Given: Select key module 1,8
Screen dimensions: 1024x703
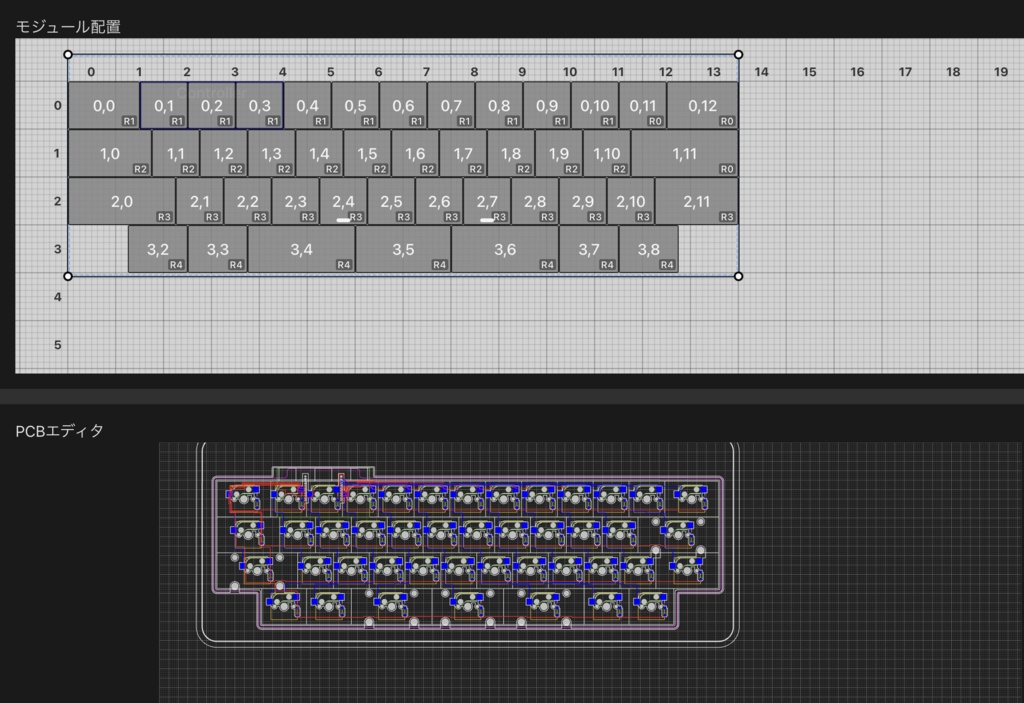Looking at the screenshot, I should (511, 154).
